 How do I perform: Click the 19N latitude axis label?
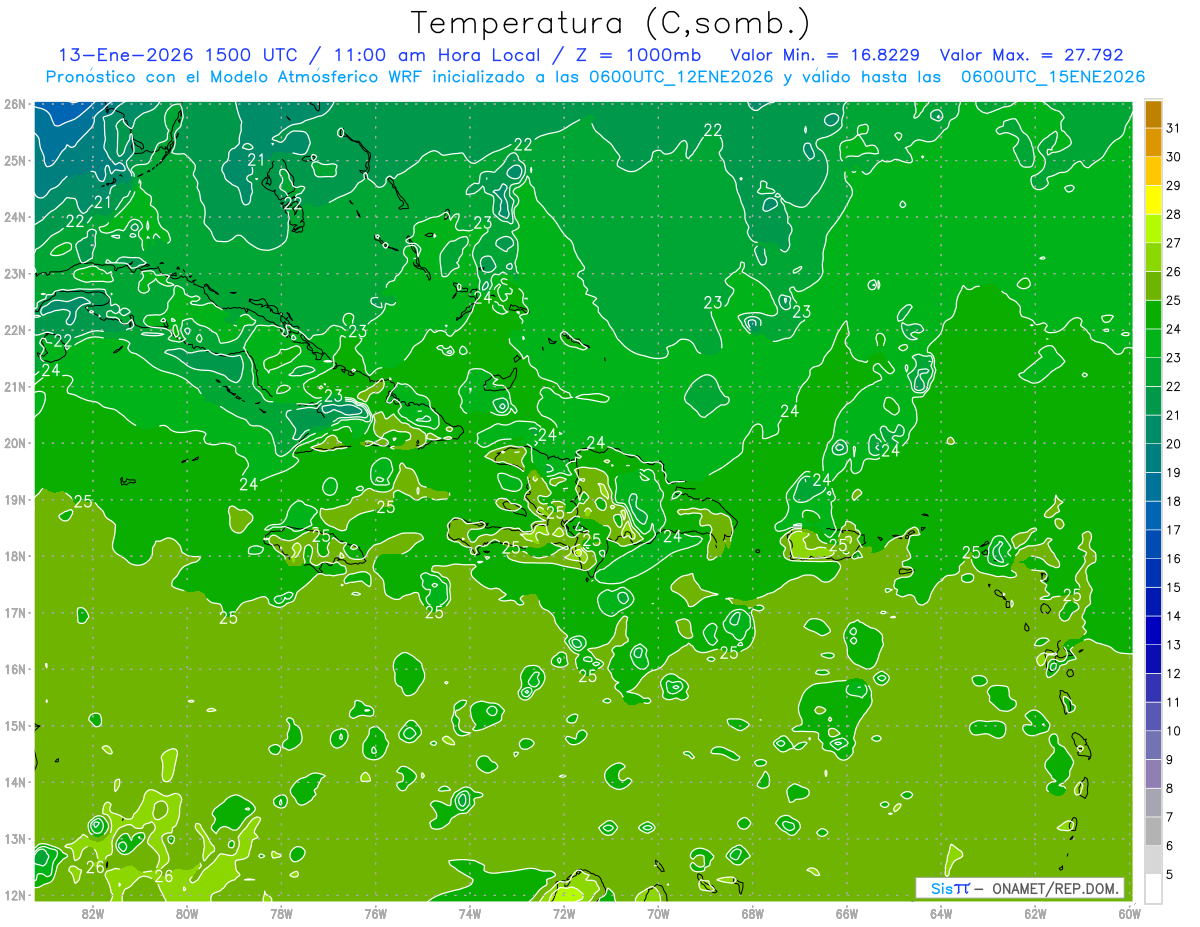click(x=15, y=500)
